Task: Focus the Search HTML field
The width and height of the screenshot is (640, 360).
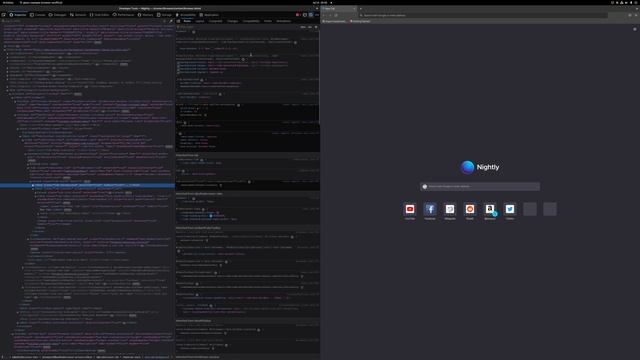Action: coord(82,21)
